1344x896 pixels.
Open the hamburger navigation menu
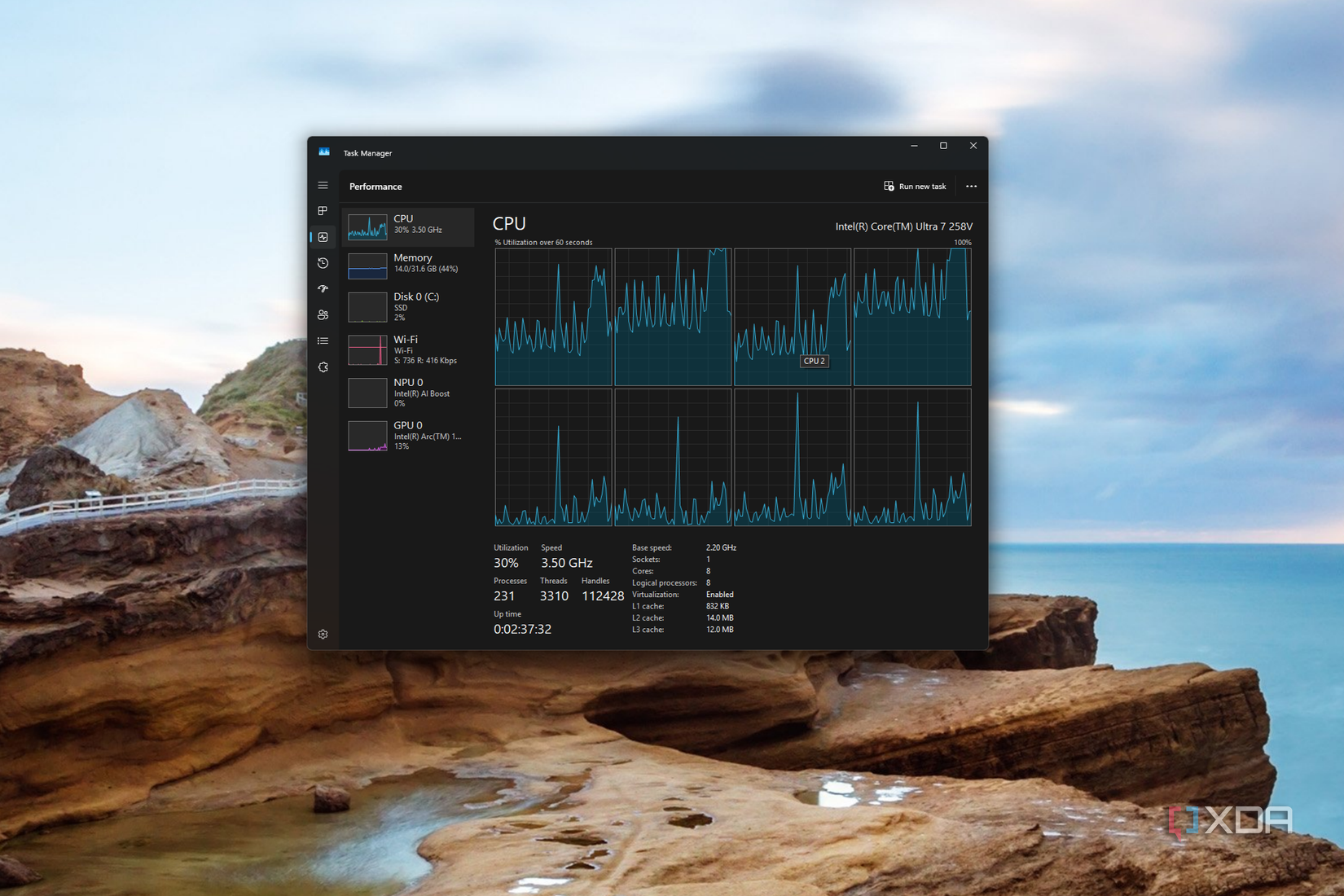323,186
